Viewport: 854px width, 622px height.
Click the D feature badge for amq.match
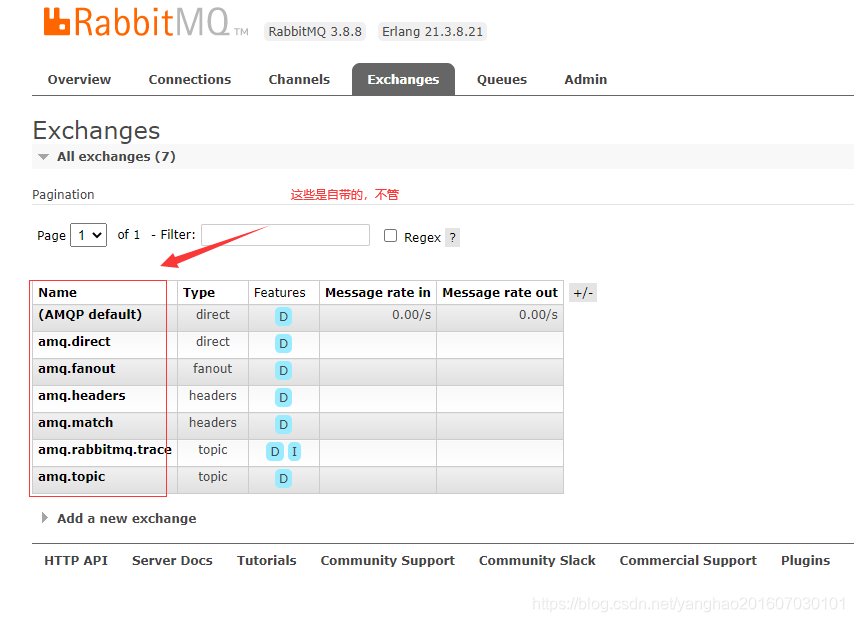[283, 424]
